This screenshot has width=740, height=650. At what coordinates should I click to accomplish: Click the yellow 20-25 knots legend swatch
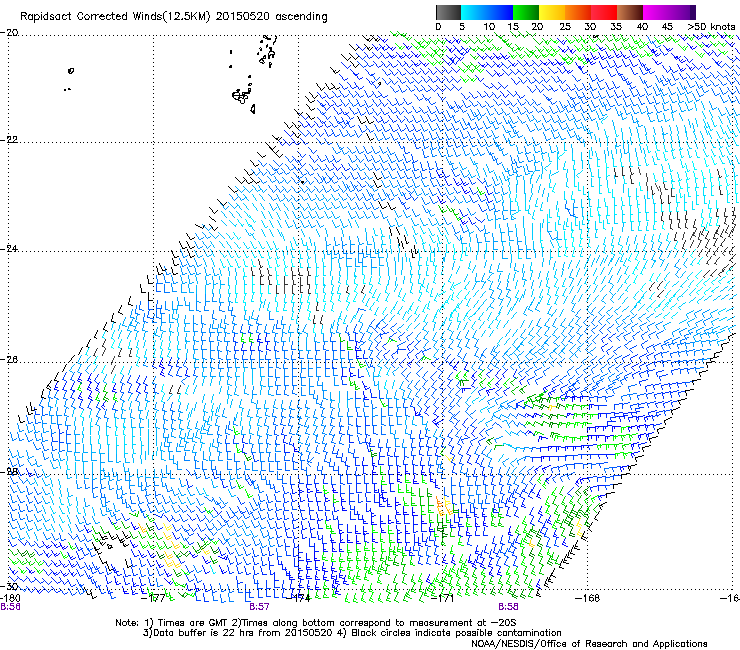(552, 12)
